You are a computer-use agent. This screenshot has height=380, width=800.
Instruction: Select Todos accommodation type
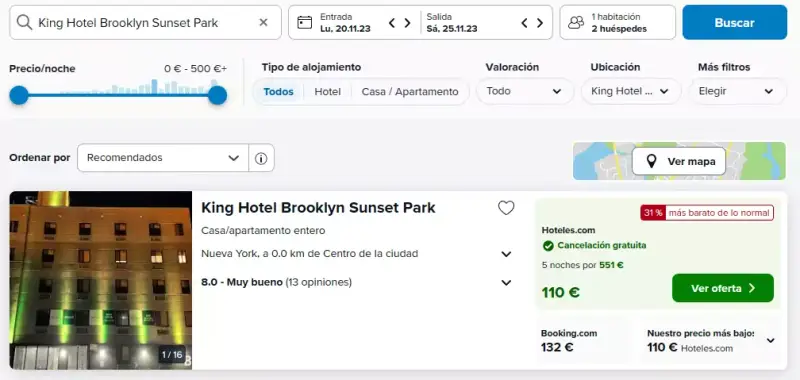tap(279, 92)
